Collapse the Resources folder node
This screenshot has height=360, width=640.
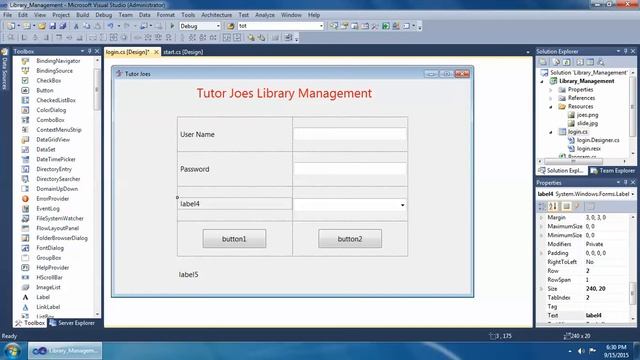tap(551, 107)
